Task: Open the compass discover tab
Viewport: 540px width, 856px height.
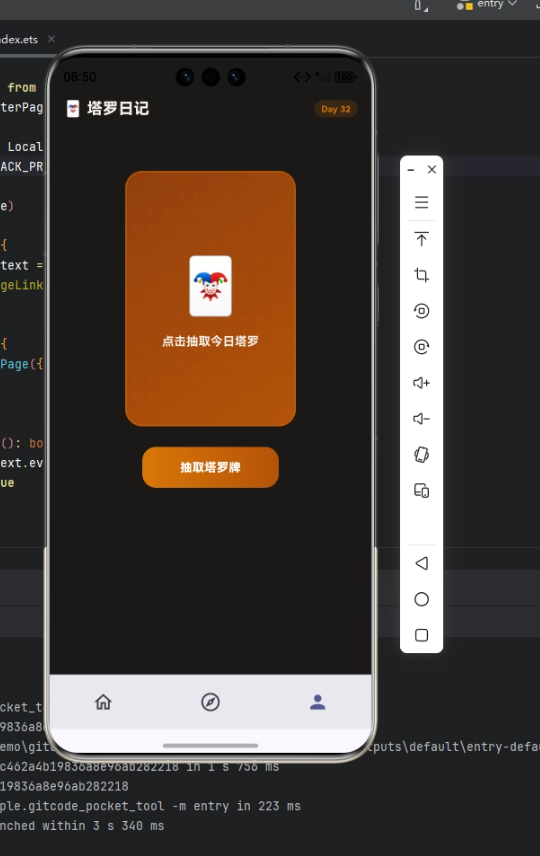Action: click(210, 702)
